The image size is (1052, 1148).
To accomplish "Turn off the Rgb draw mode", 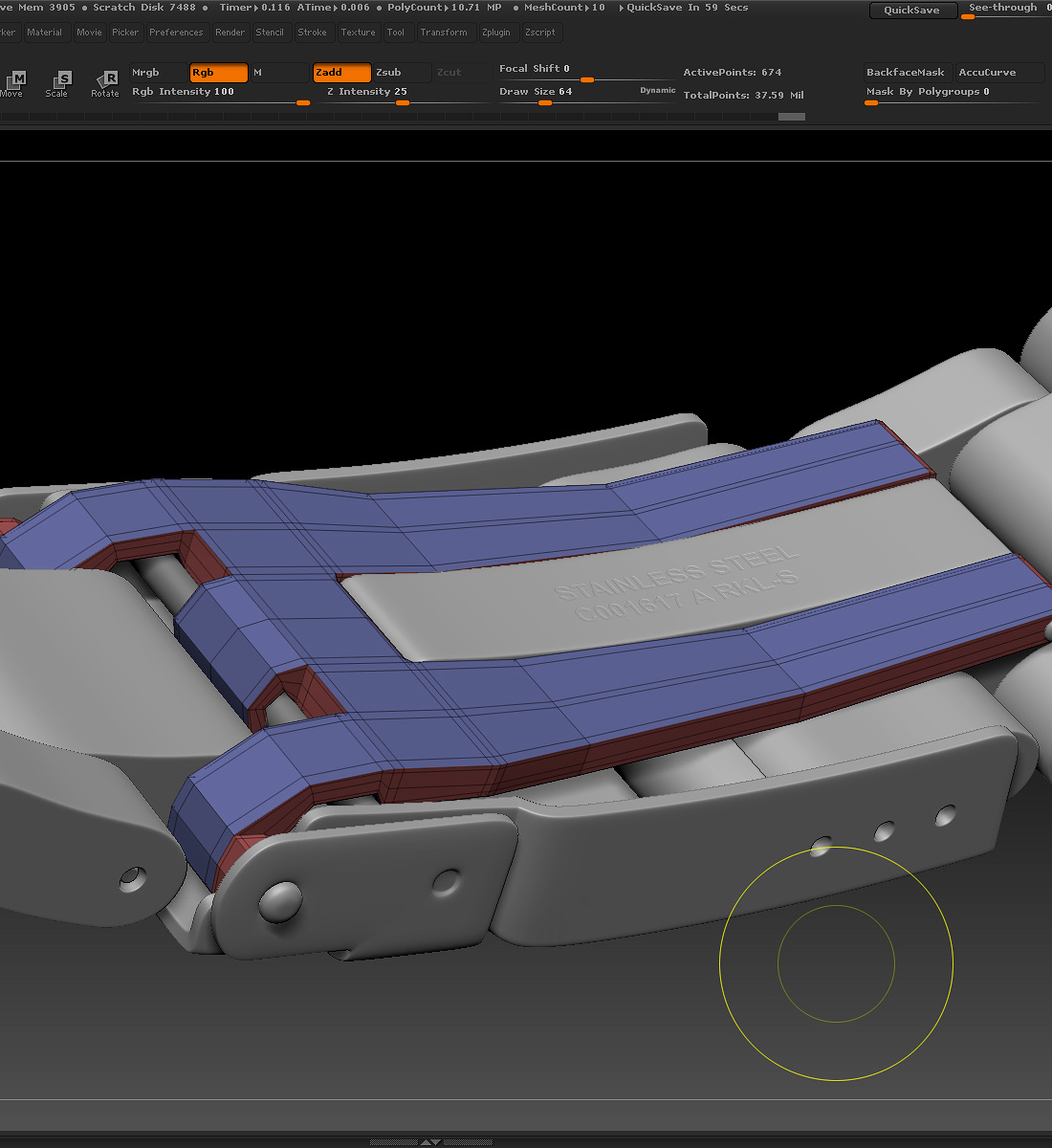I will [219, 73].
